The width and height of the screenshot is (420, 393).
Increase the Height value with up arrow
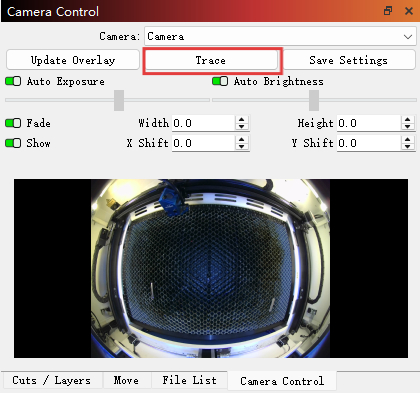pos(407,120)
